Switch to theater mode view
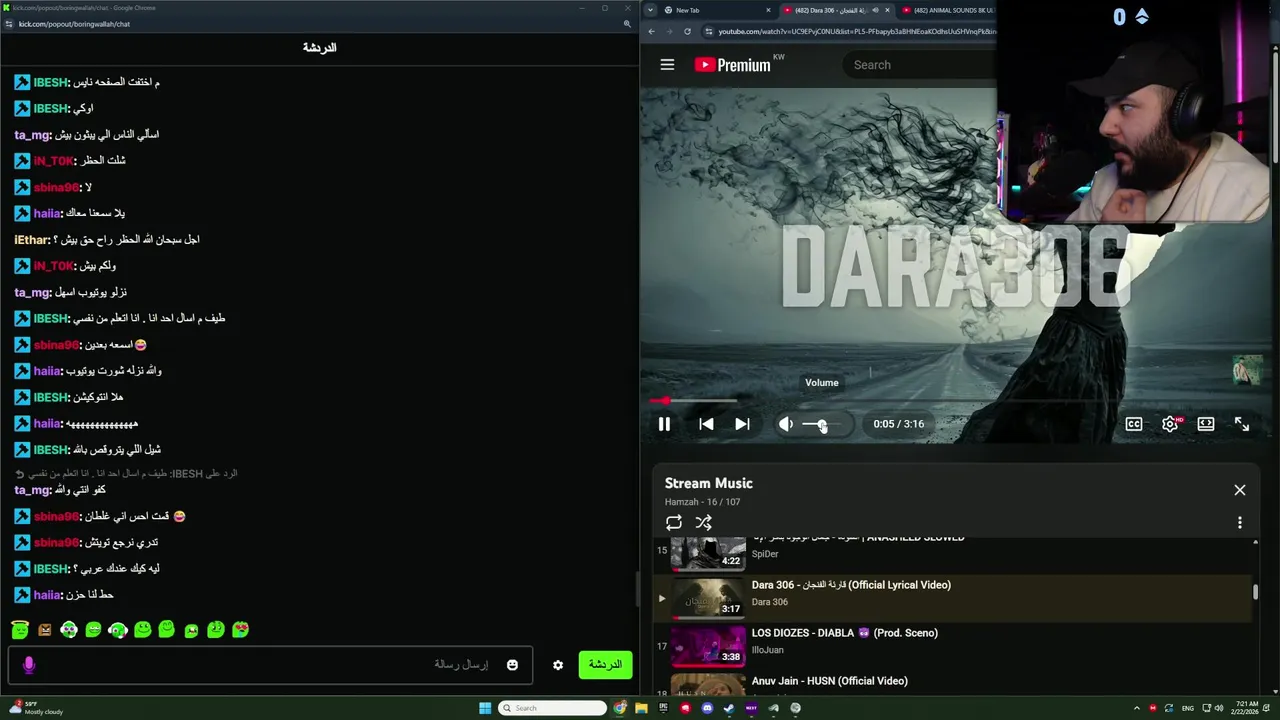Image resolution: width=1280 pixels, height=720 pixels. click(1206, 424)
